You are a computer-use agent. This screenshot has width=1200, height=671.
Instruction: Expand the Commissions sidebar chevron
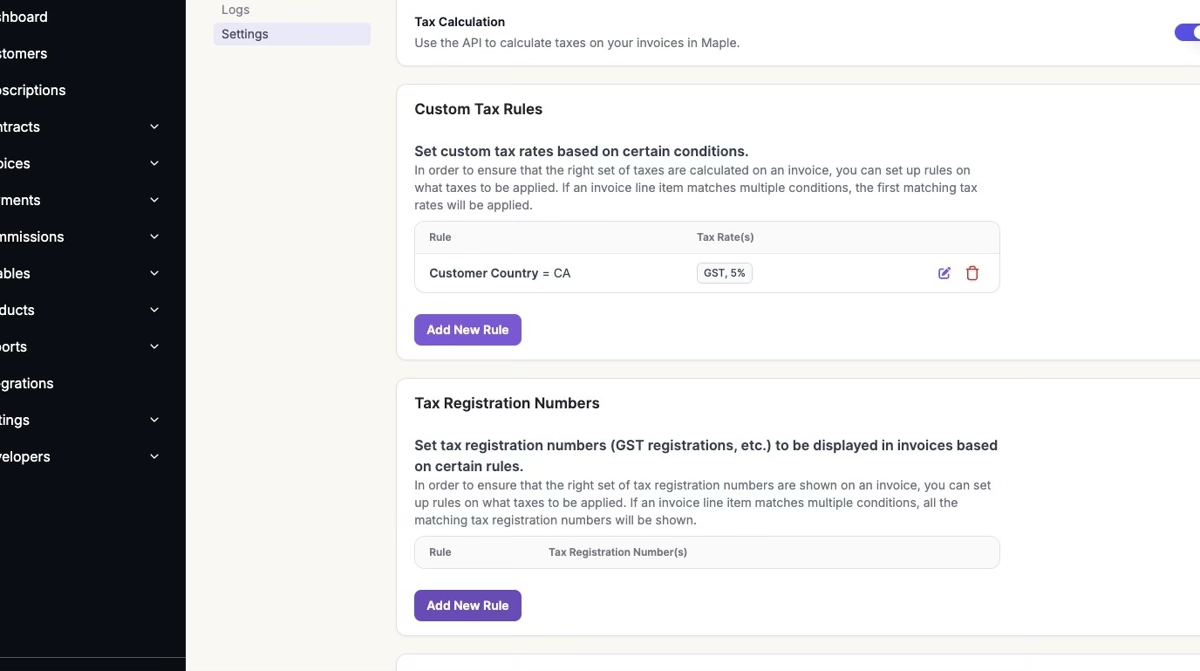pyautogui.click(x=154, y=237)
